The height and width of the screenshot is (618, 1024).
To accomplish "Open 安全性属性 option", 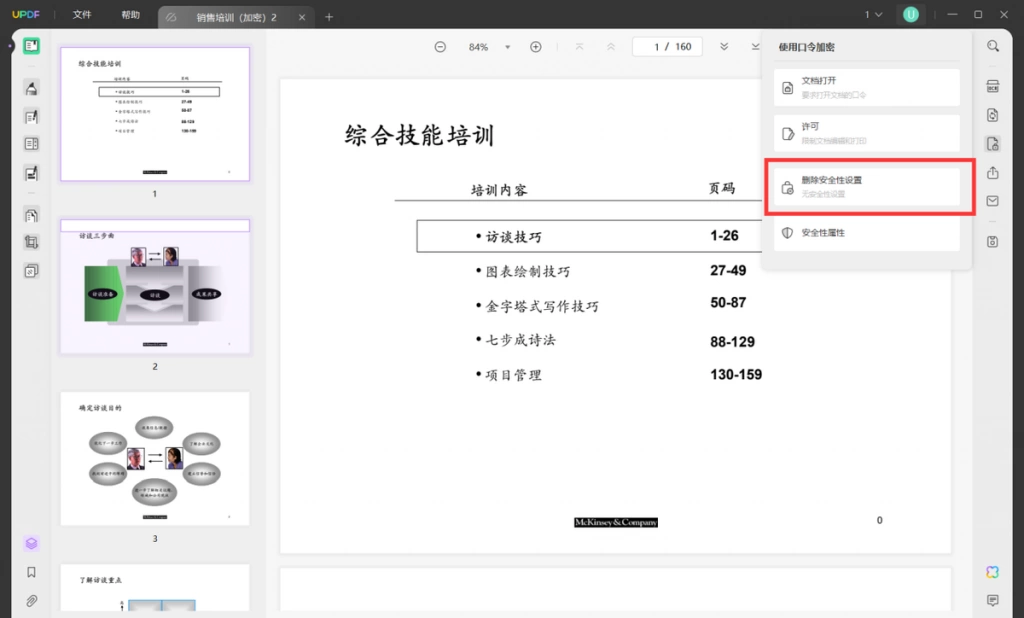I will [x=867, y=233].
